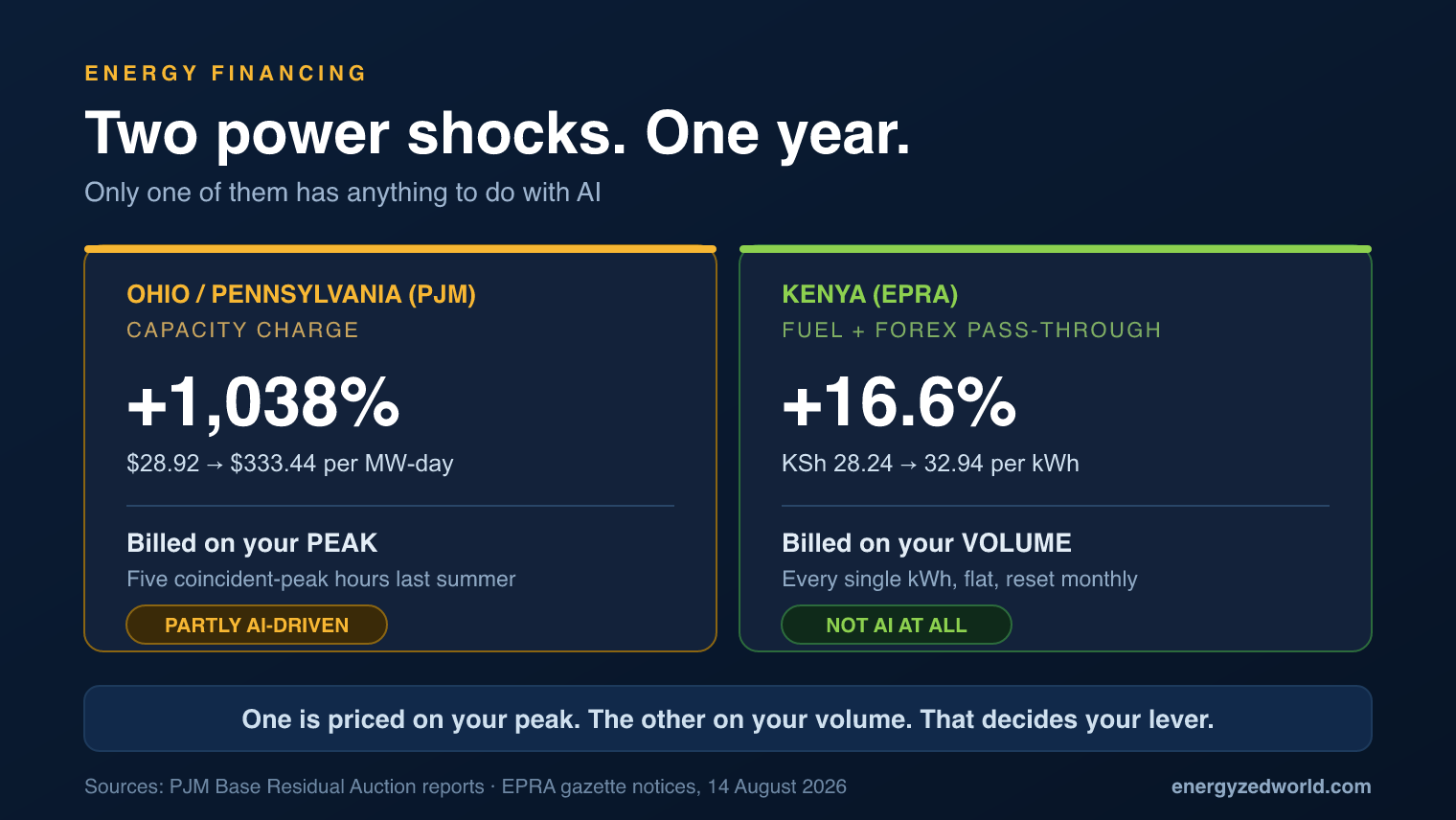Click the +16.6% figure

pos(899,402)
